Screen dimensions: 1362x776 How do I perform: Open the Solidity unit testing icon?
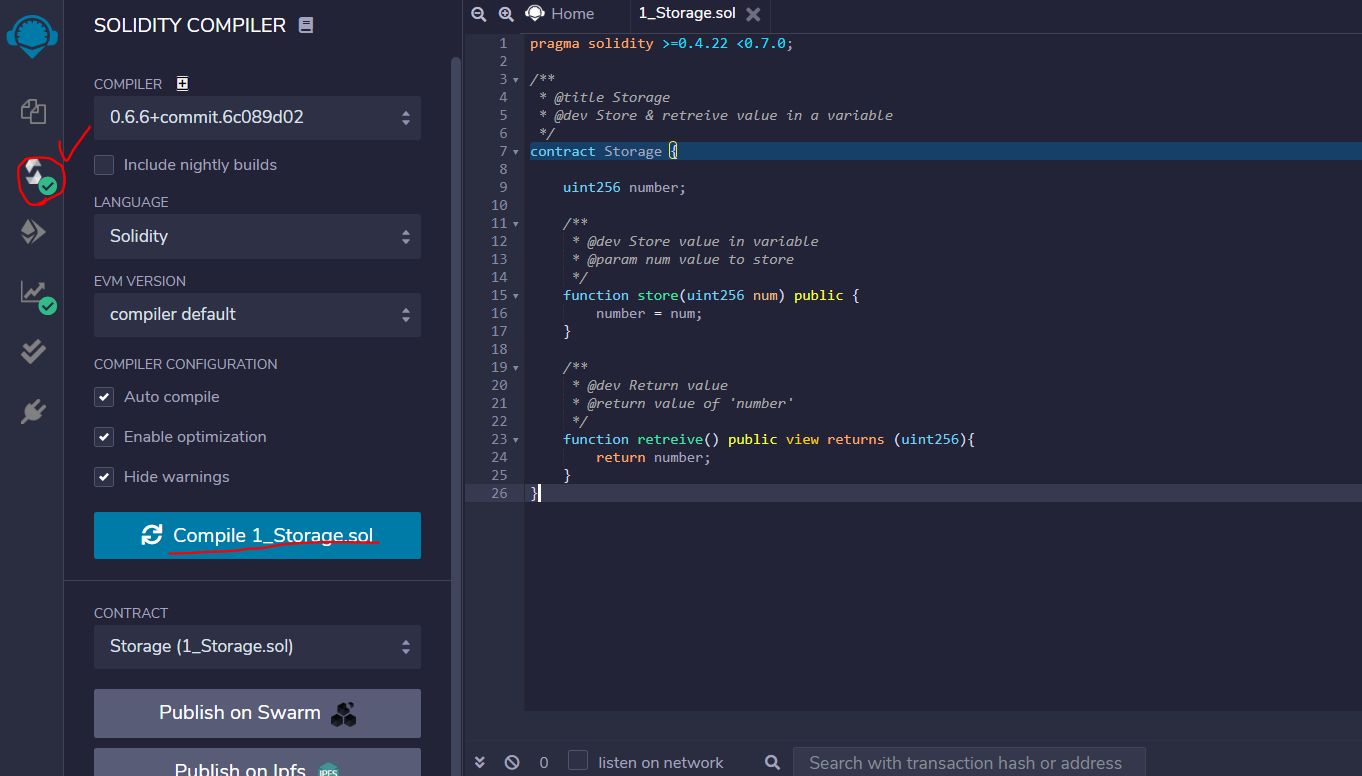point(33,351)
